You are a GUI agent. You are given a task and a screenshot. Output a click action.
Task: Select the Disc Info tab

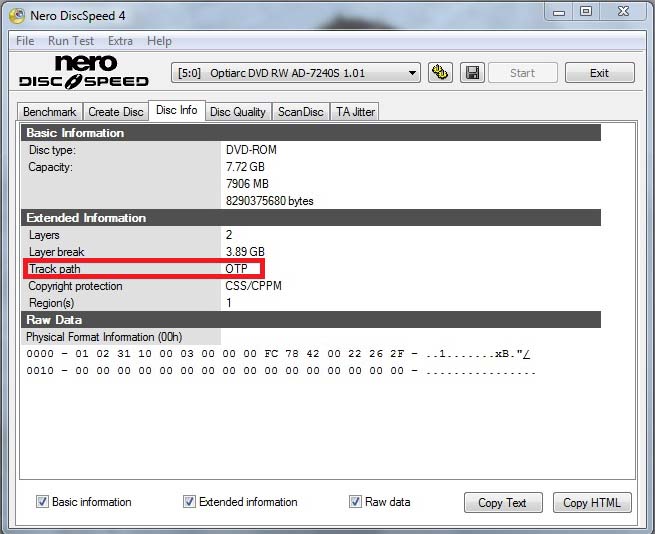click(177, 110)
